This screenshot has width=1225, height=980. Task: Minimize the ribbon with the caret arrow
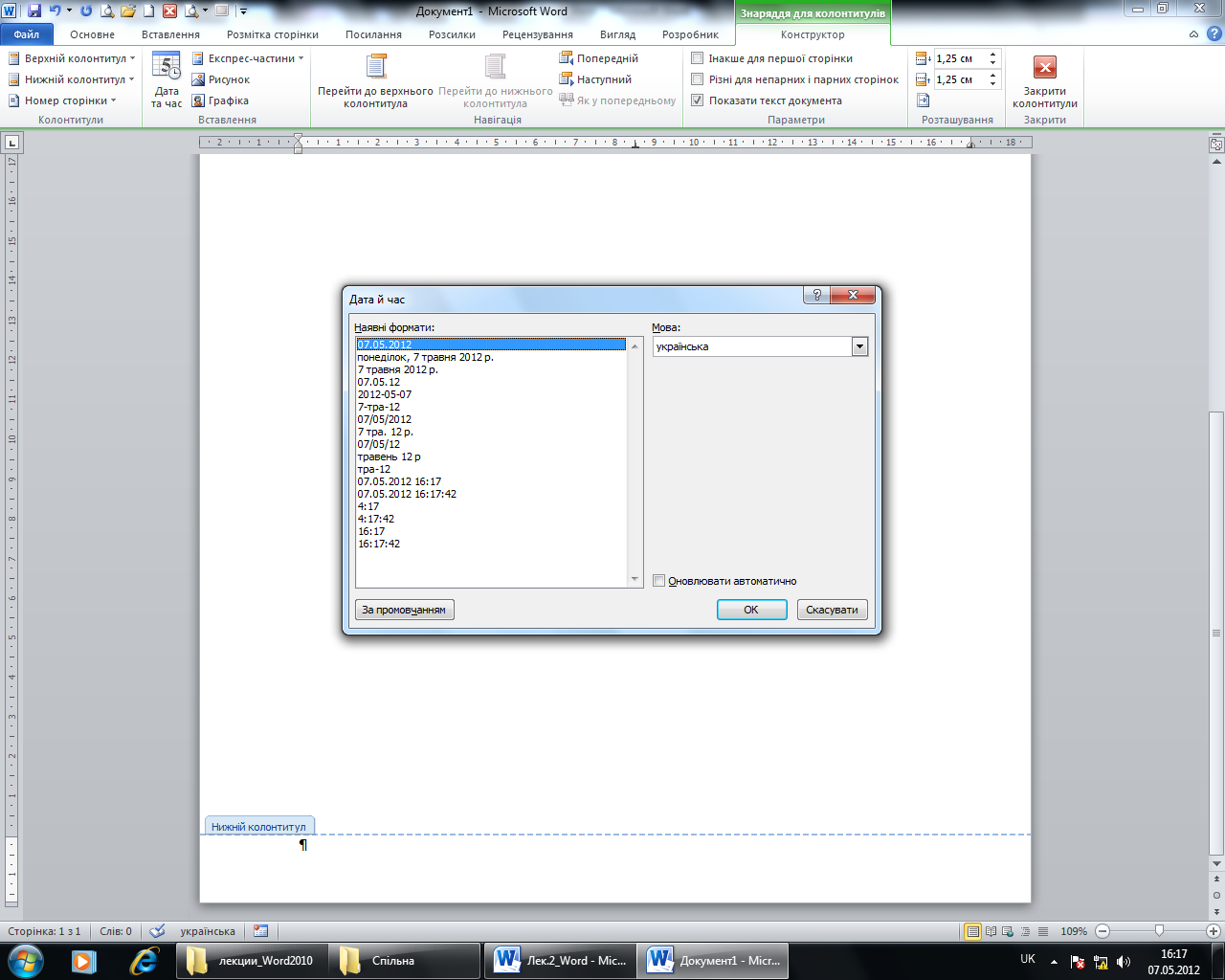pyautogui.click(x=1193, y=33)
